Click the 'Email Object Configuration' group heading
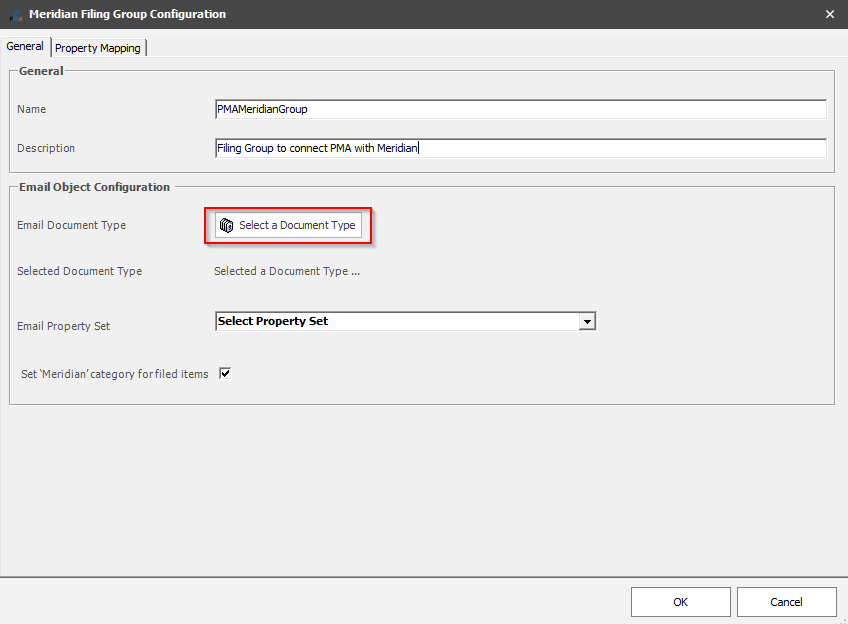This screenshot has height=624, width=848. point(95,187)
